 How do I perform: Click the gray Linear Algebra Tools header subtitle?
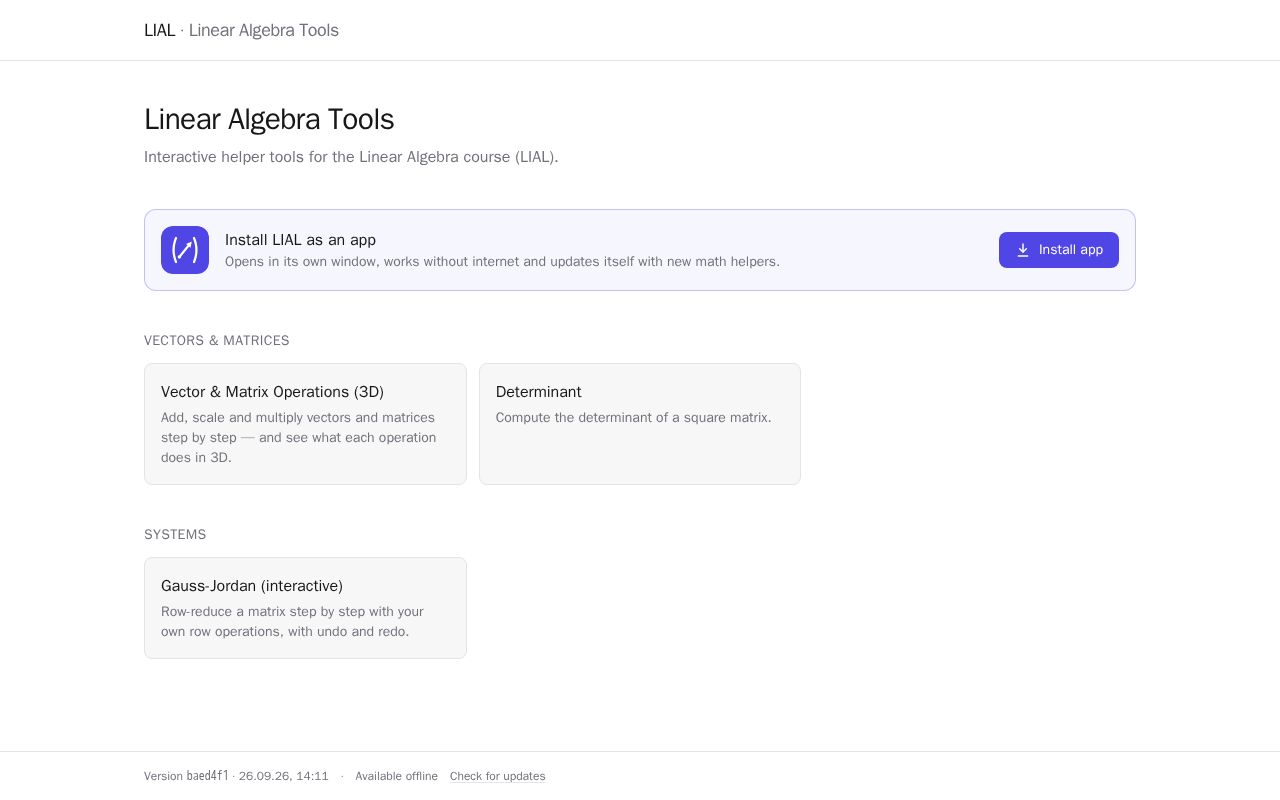coord(264,30)
